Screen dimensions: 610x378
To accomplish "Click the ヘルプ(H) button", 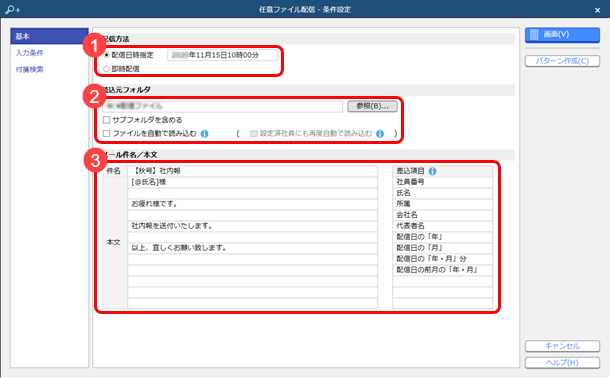I will pos(562,362).
